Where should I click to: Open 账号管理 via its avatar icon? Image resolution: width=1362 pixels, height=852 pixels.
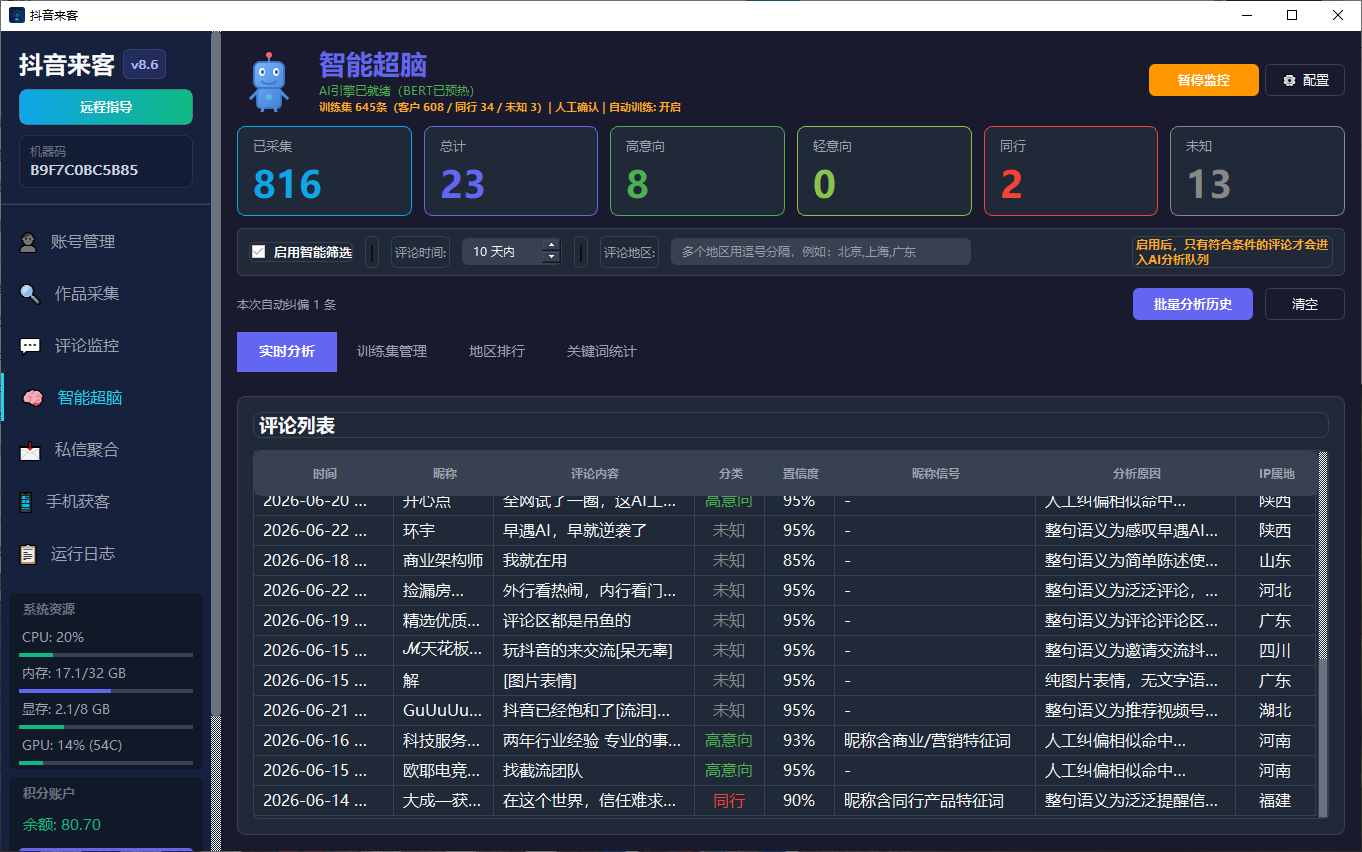30,242
